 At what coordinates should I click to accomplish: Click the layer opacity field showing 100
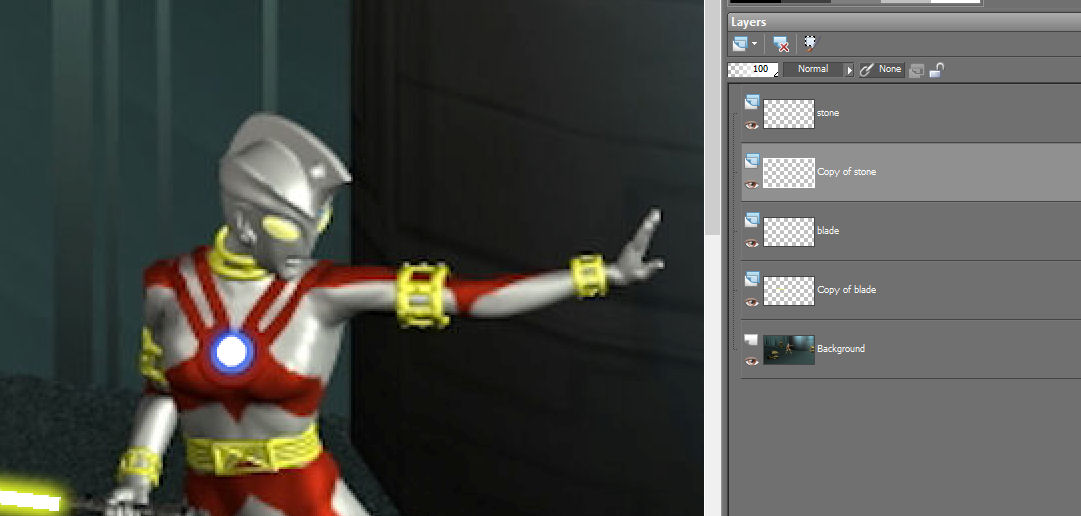point(753,70)
